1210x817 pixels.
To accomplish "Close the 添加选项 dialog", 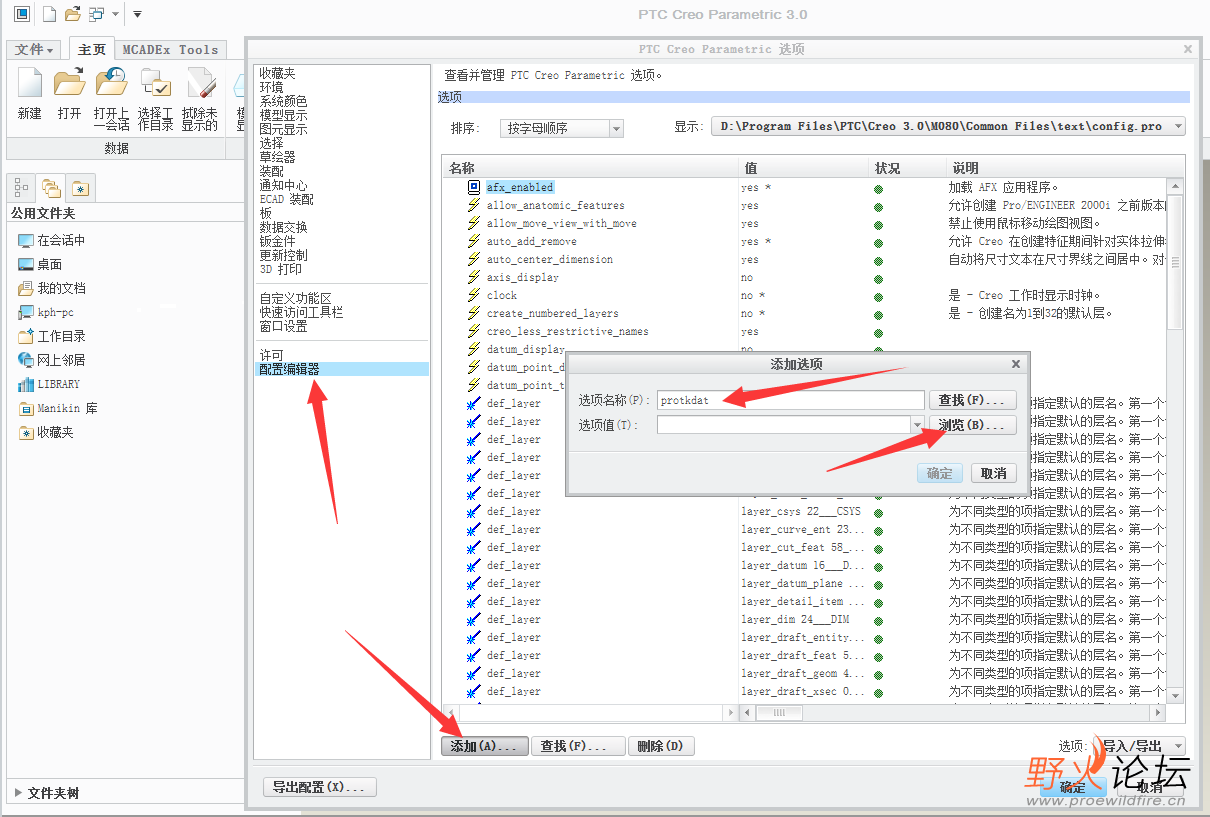I will tap(1016, 365).
